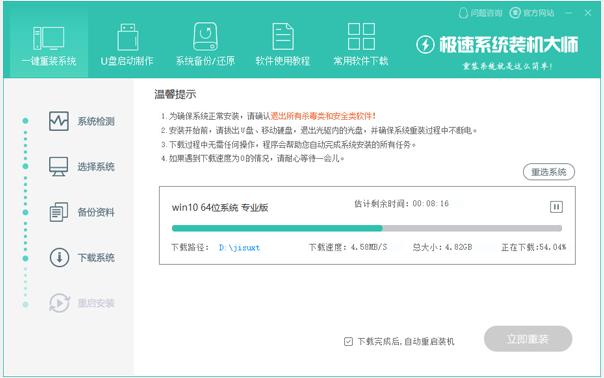Click the lightning bolt logo icon
This screenshot has width=604, height=378.
(x=425, y=45)
